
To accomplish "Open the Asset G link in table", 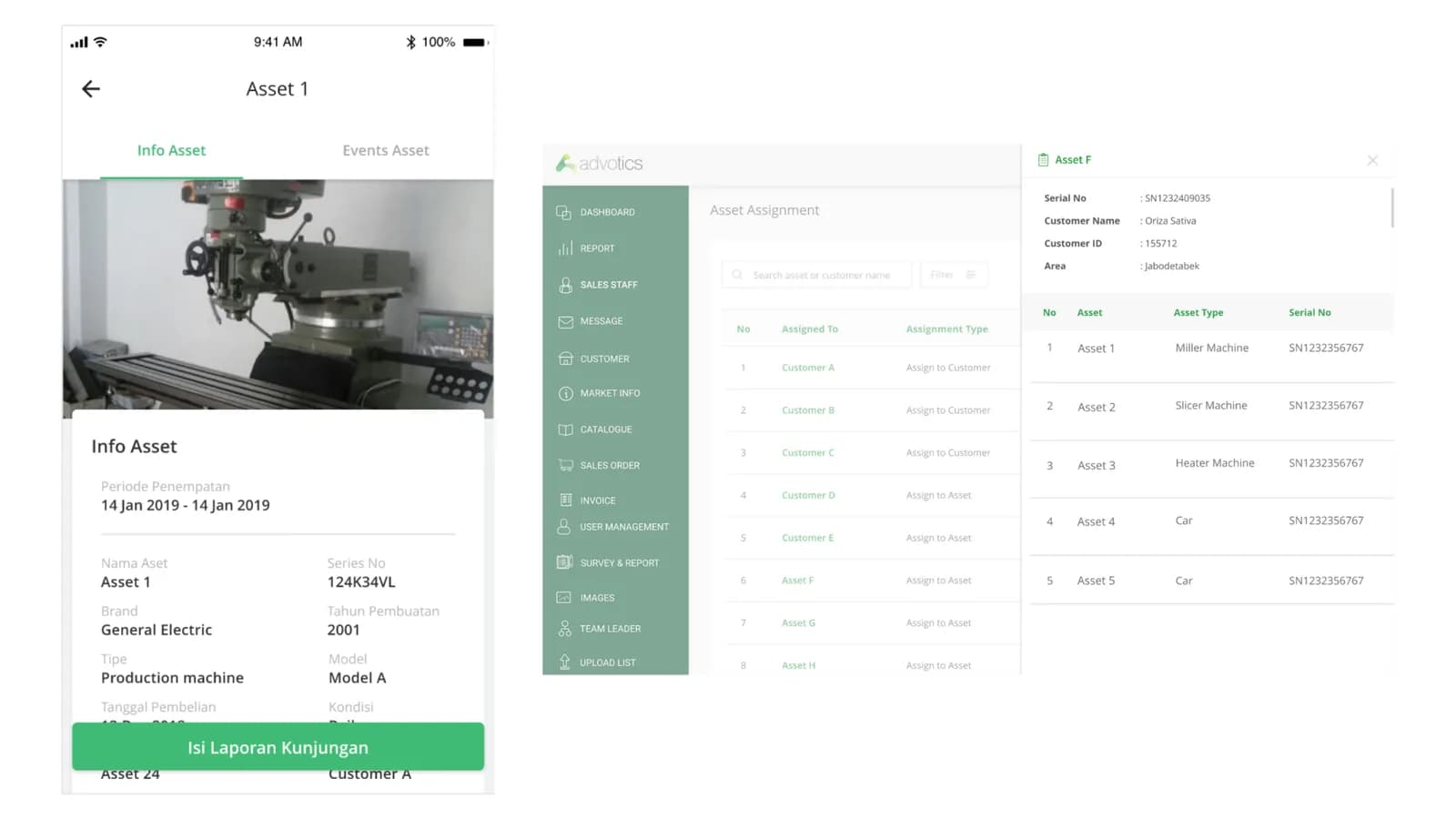I will 798,623.
